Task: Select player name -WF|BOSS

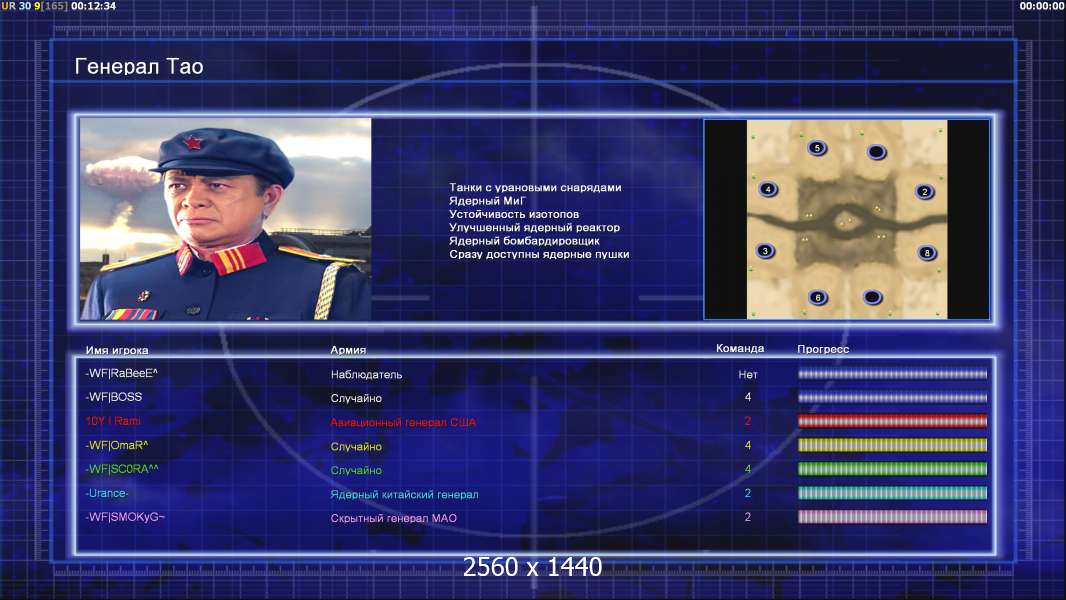Action: [114, 397]
